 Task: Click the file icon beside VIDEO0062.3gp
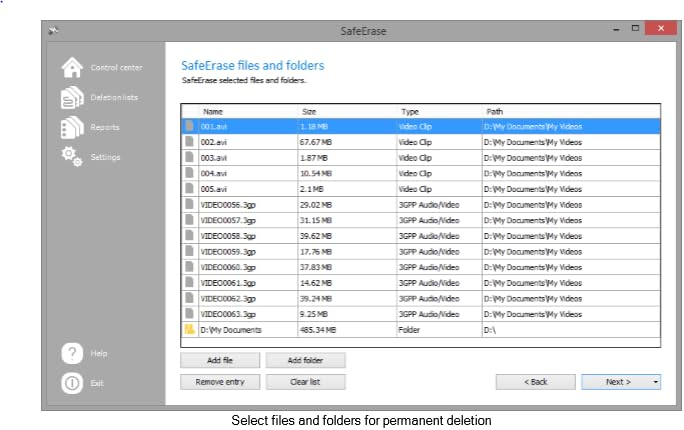tap(189, 298)
